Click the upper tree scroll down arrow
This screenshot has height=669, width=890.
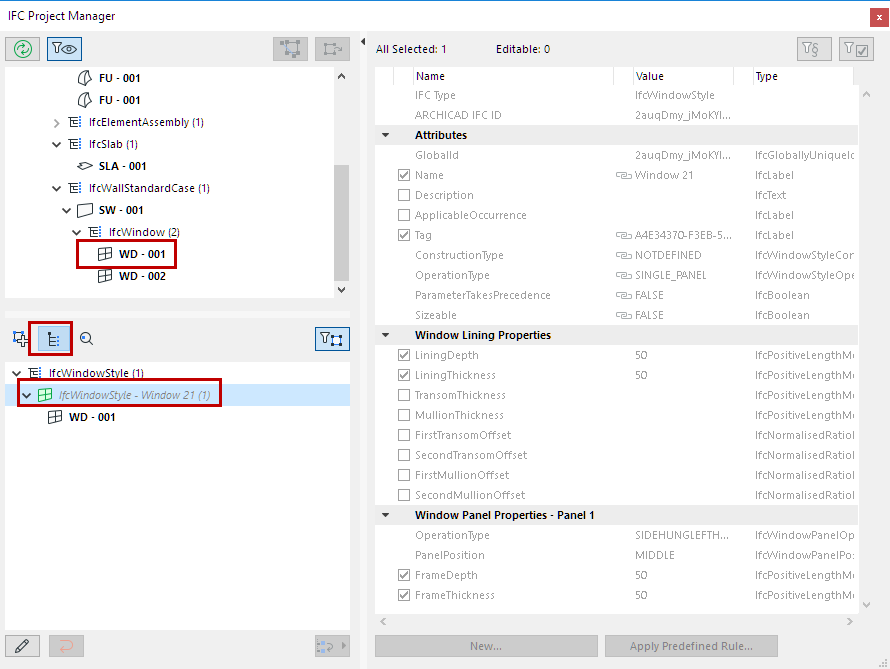[341, 289]
